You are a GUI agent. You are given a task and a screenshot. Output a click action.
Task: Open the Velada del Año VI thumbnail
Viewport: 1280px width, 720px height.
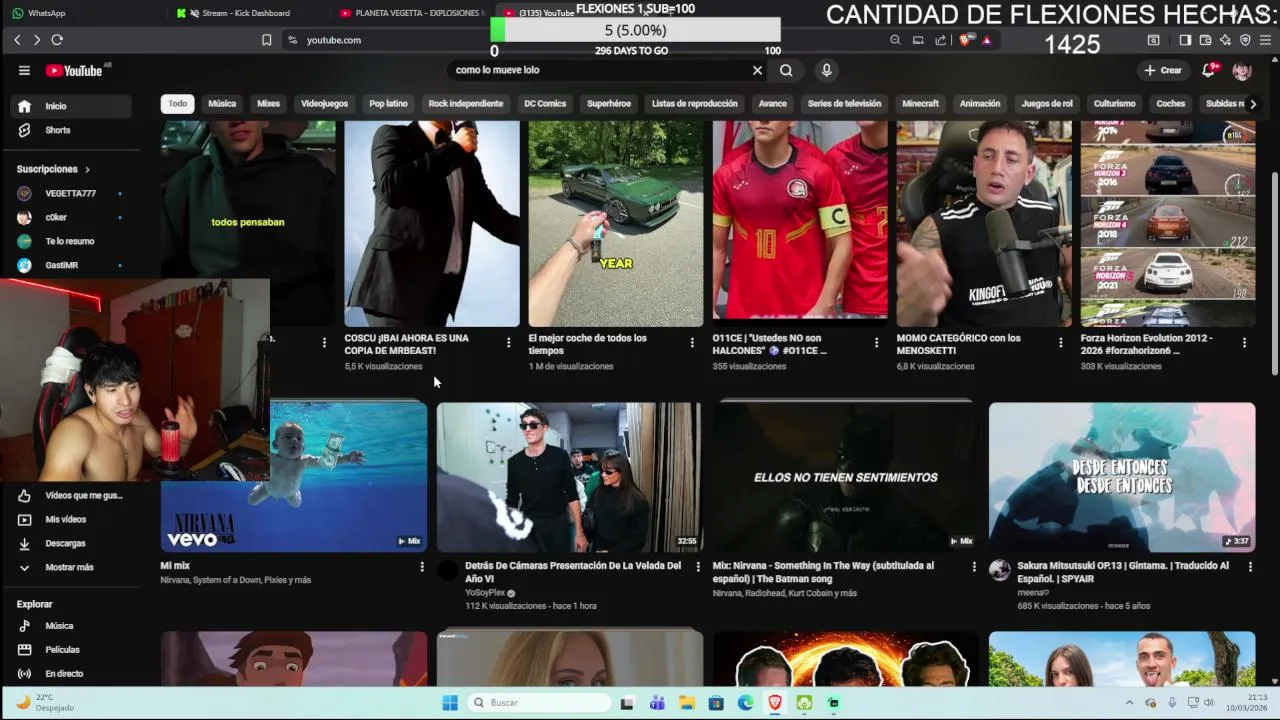coord(569,477)
